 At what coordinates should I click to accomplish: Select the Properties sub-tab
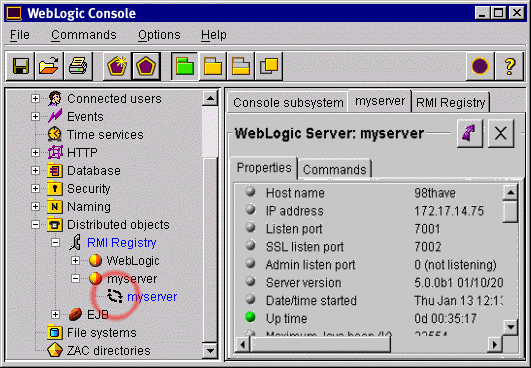264,168
